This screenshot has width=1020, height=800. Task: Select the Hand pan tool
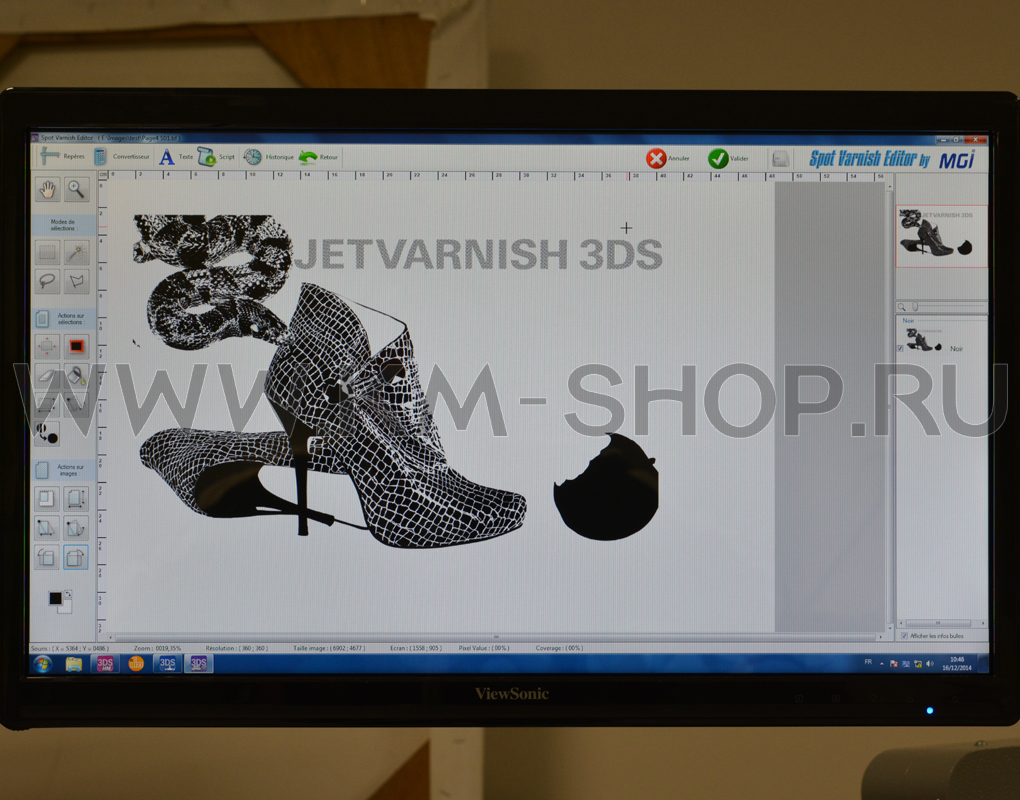point(47,189)
